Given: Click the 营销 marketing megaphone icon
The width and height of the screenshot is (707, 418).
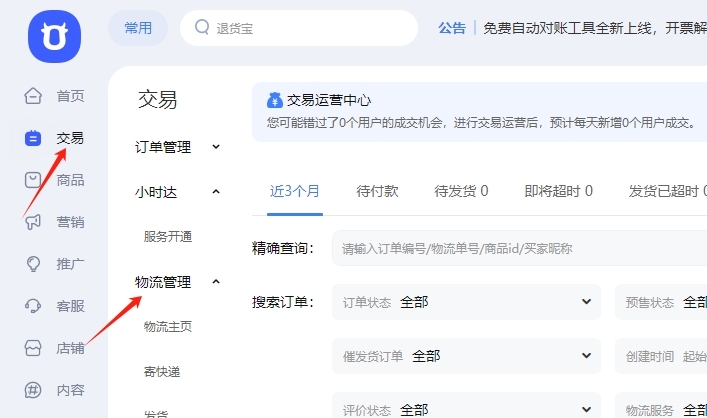Looking at the screenshot, I should tap(33, 222).
